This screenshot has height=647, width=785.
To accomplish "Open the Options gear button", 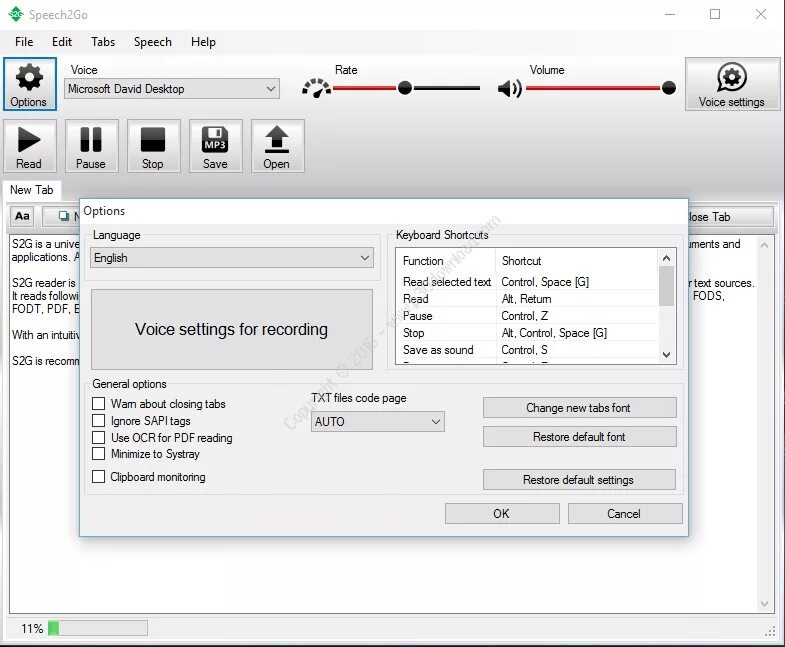I will (30, 84).
